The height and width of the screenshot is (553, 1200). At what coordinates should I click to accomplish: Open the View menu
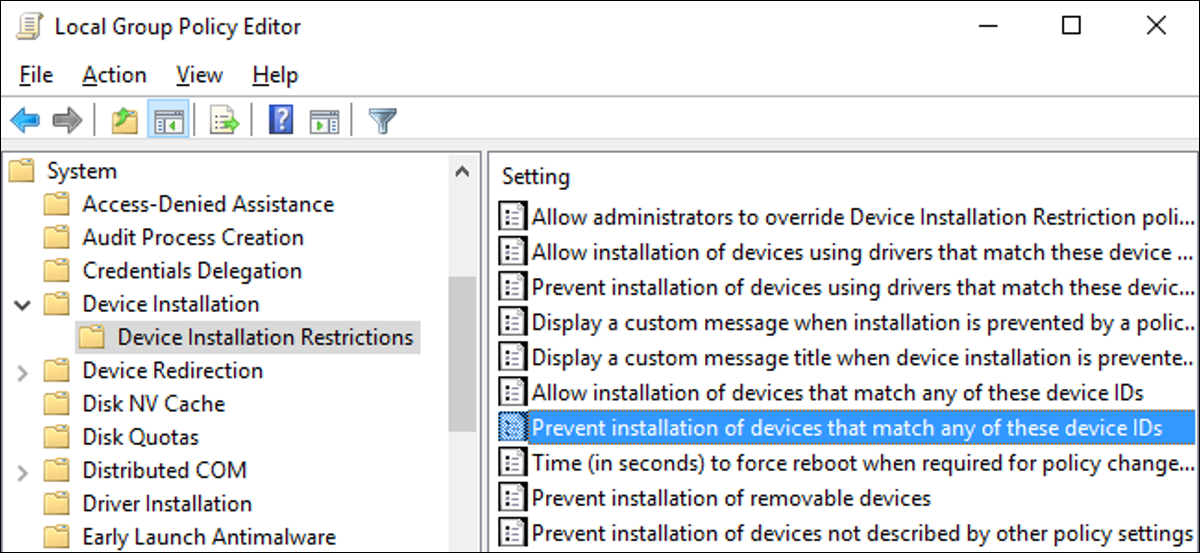point(199,75)
